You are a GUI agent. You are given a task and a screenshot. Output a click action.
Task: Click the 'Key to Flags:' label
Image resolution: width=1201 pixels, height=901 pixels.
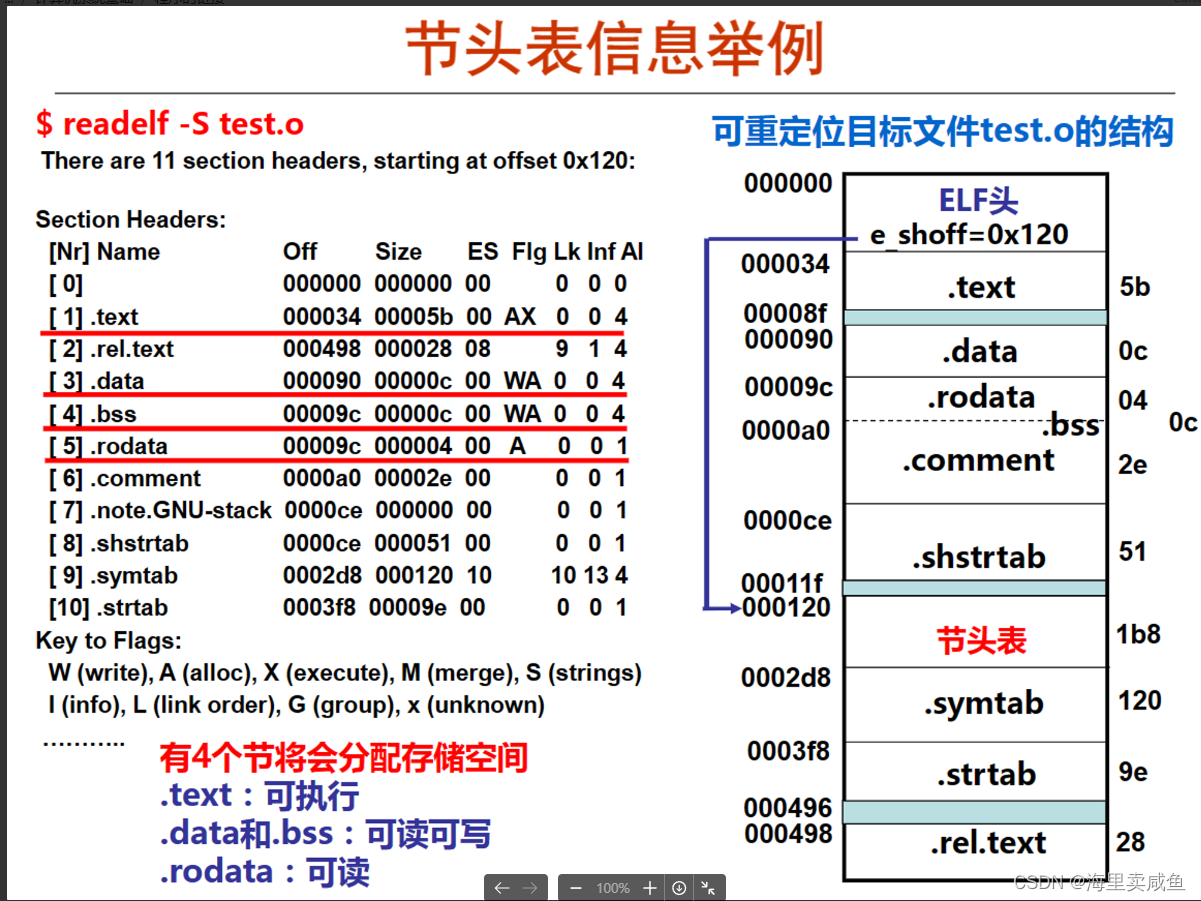point(109,641)
